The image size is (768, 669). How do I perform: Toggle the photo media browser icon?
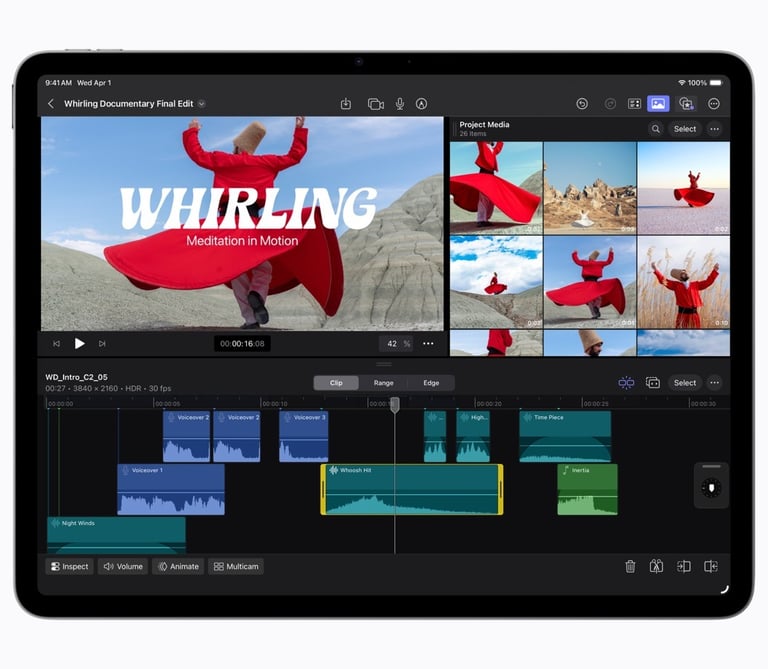[x=658, y=104]
